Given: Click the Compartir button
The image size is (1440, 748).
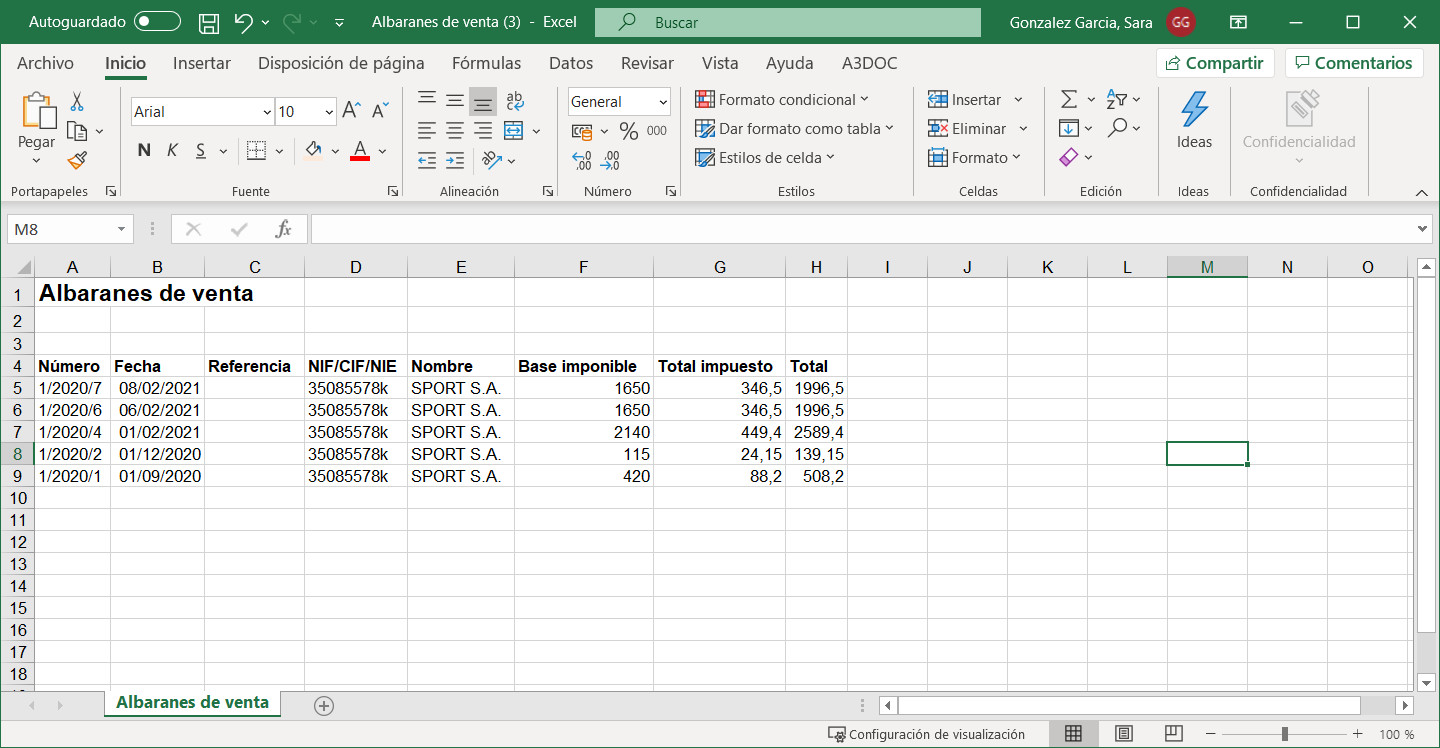Looking at the screenshot, I should point(1215,63).
